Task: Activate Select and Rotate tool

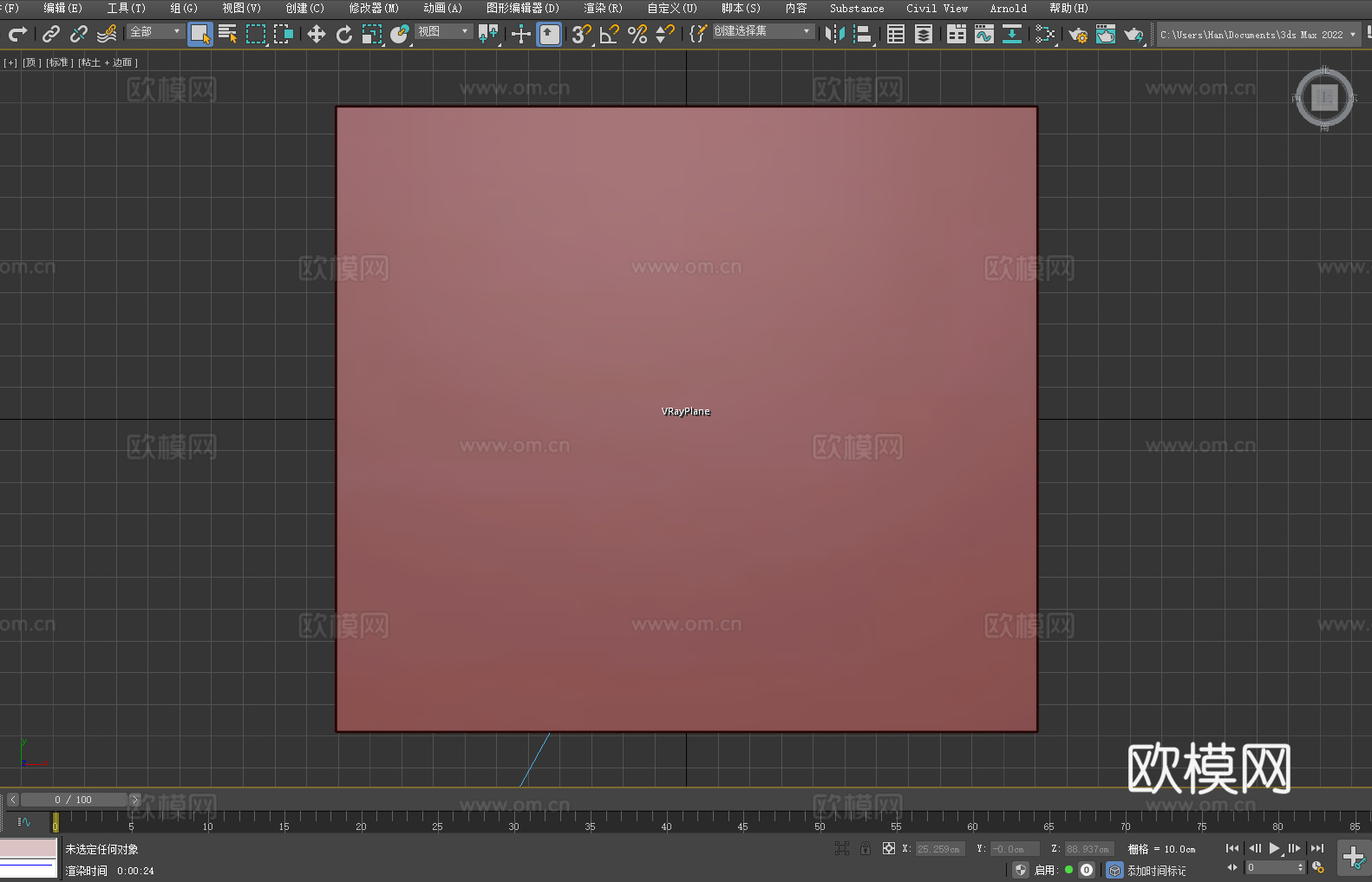Action: 344,34
